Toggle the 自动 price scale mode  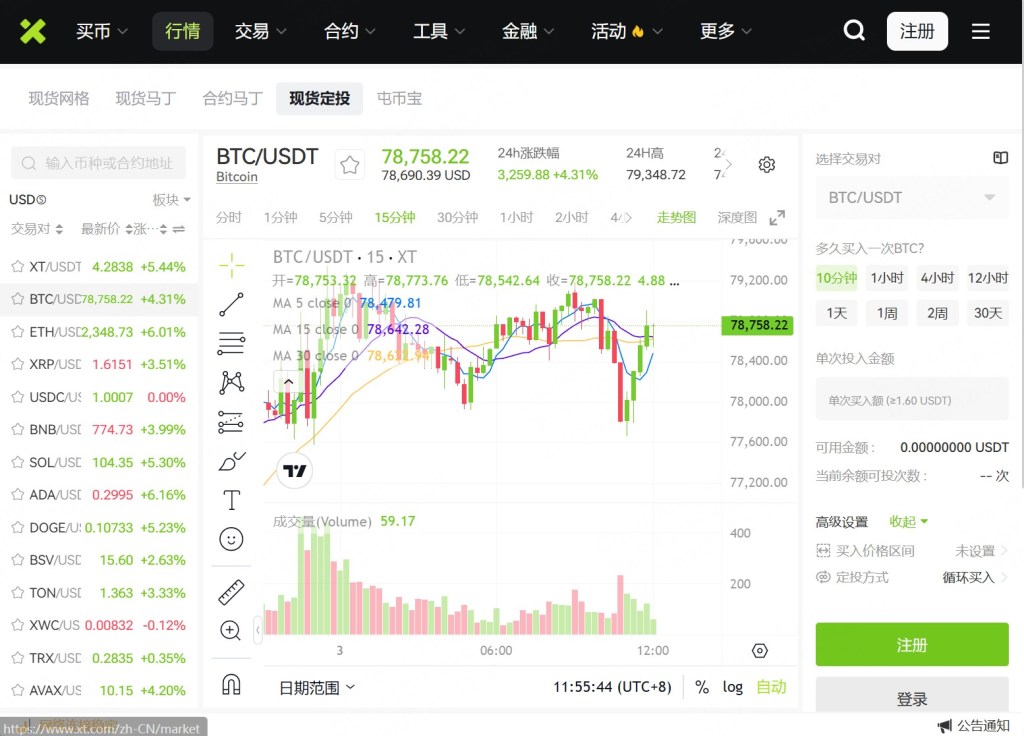point(771,687)
